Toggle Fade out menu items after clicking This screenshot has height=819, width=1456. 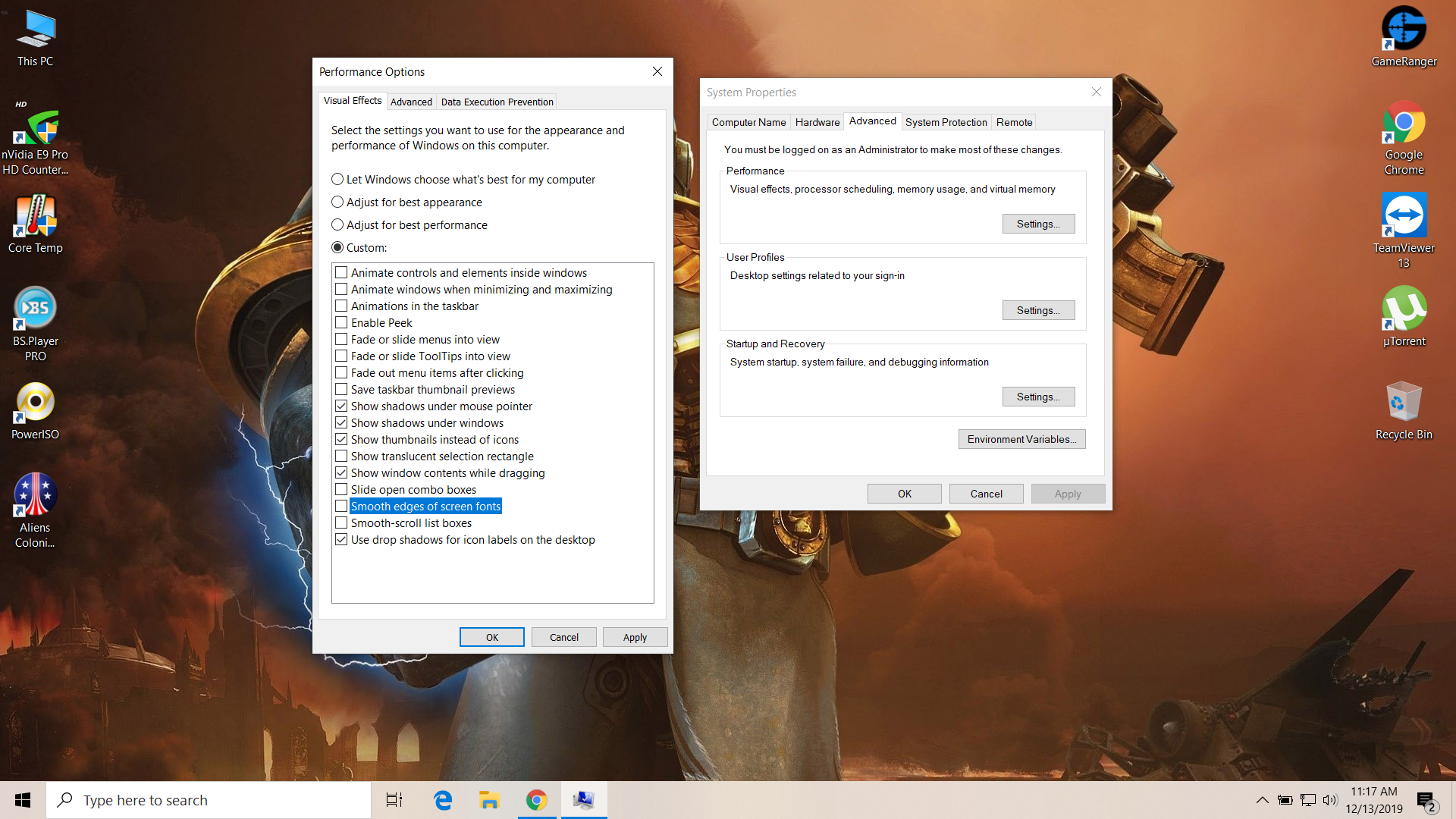(x=341, y=373)
